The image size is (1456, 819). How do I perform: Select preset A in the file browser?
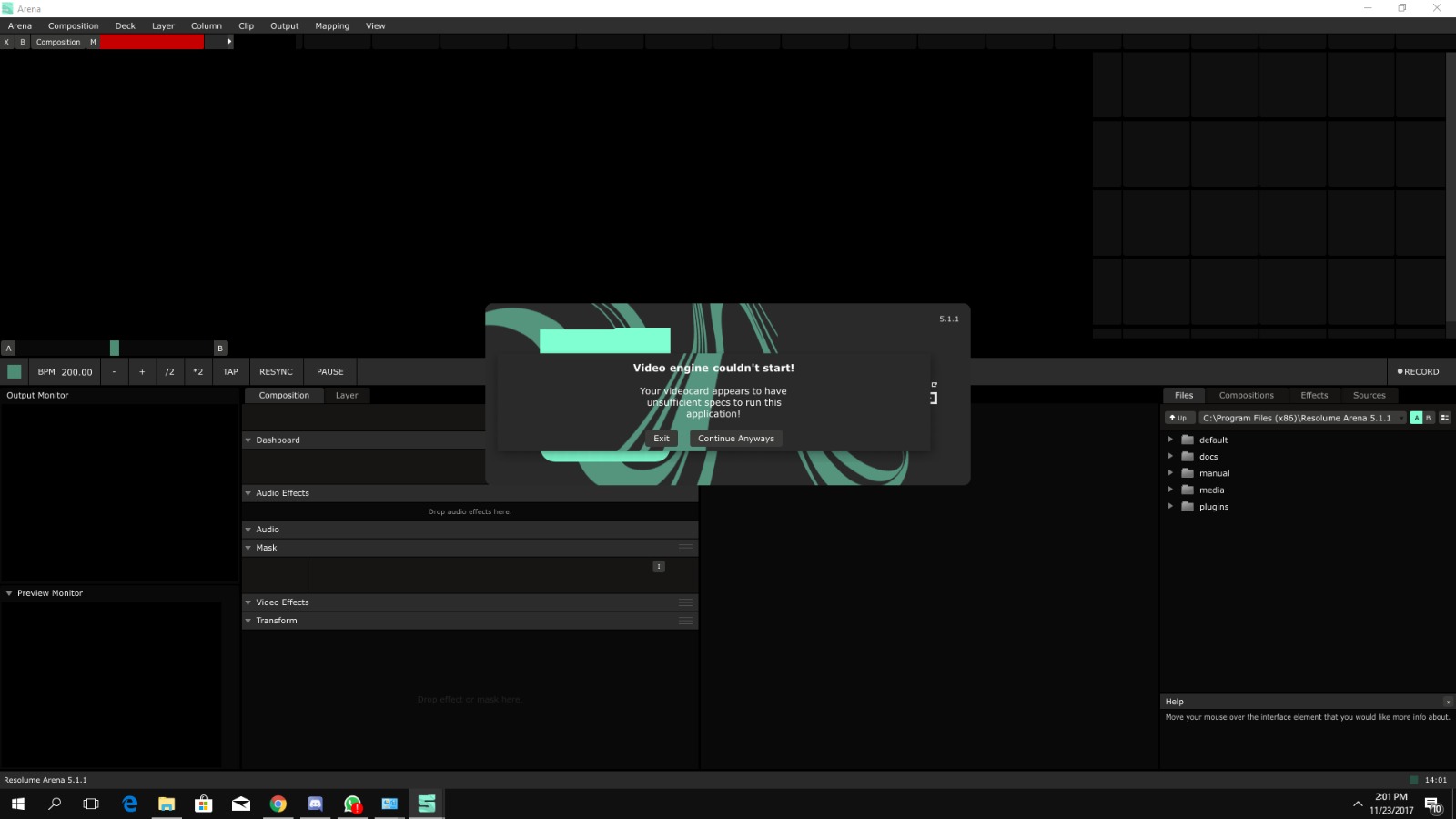pyautogui.click(x=1416, y=418)
